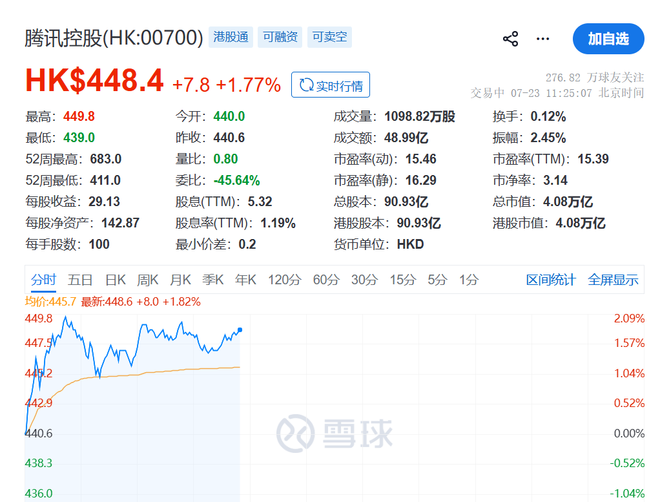Click the 总市值 value 4.08万亿
The width and height of the screenshot is (660, 502).
click(568, 202)
